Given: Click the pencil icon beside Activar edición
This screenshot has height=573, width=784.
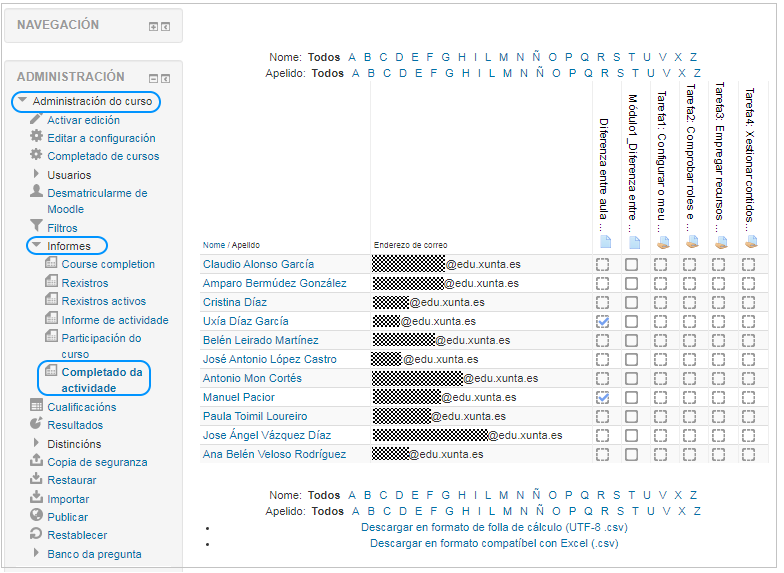Looking at the screenshot, I should pos(37,120).
